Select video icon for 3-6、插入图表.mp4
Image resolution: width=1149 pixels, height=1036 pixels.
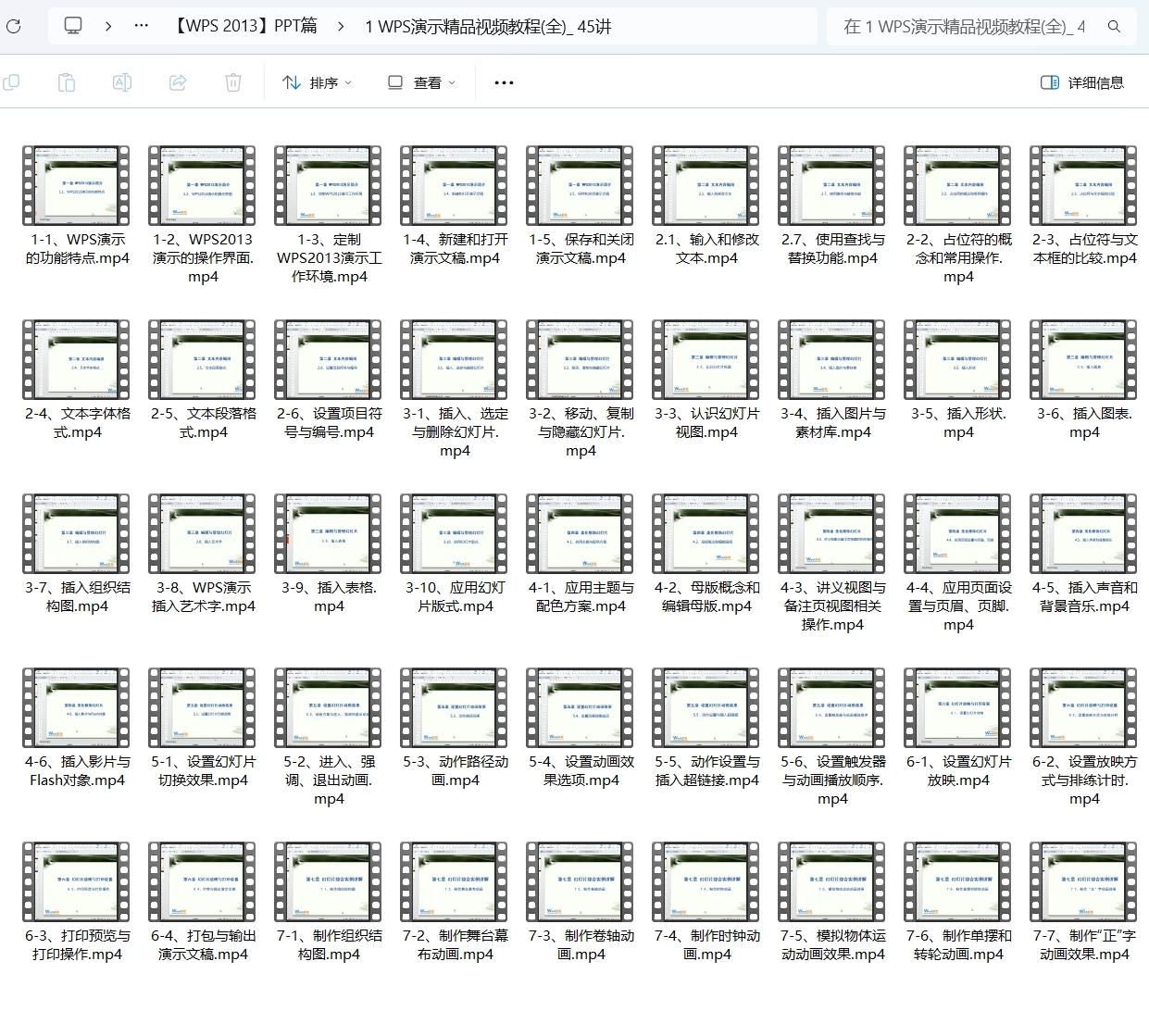[x=1084, y=360]
